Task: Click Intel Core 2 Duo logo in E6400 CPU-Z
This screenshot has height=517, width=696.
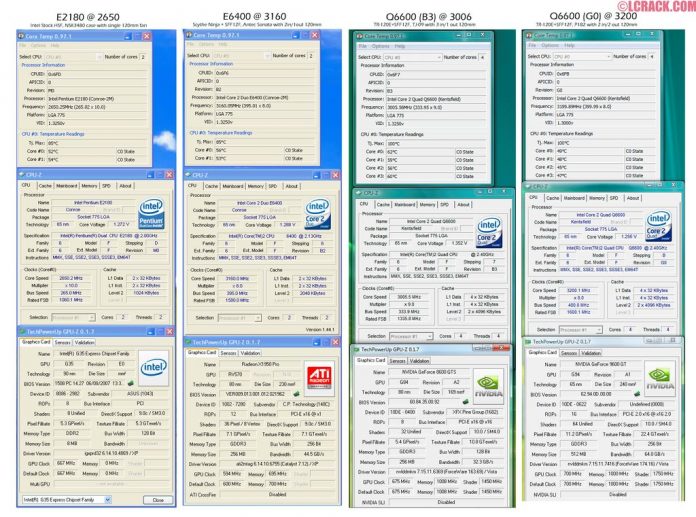Action: (317, 213)
